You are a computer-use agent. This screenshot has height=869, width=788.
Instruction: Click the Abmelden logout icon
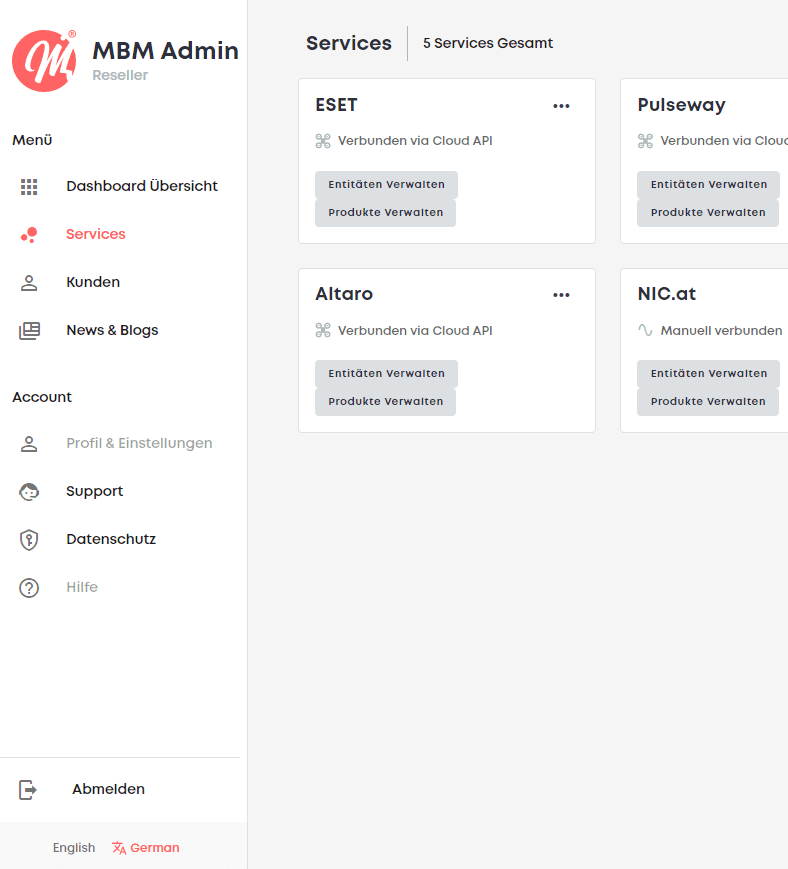28,790
